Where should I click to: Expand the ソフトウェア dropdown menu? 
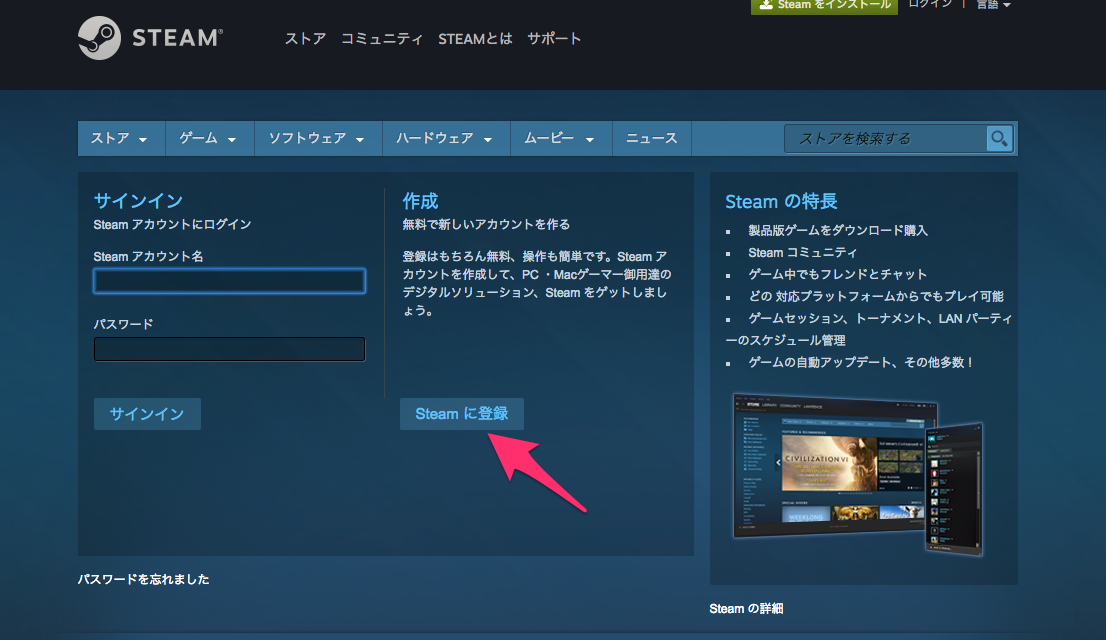318,138
